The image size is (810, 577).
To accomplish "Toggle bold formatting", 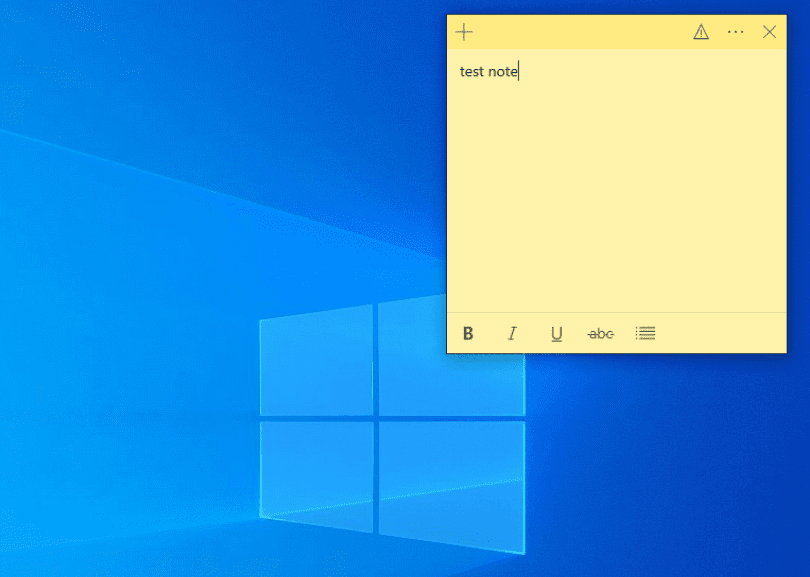I will [x=468, y=334].
